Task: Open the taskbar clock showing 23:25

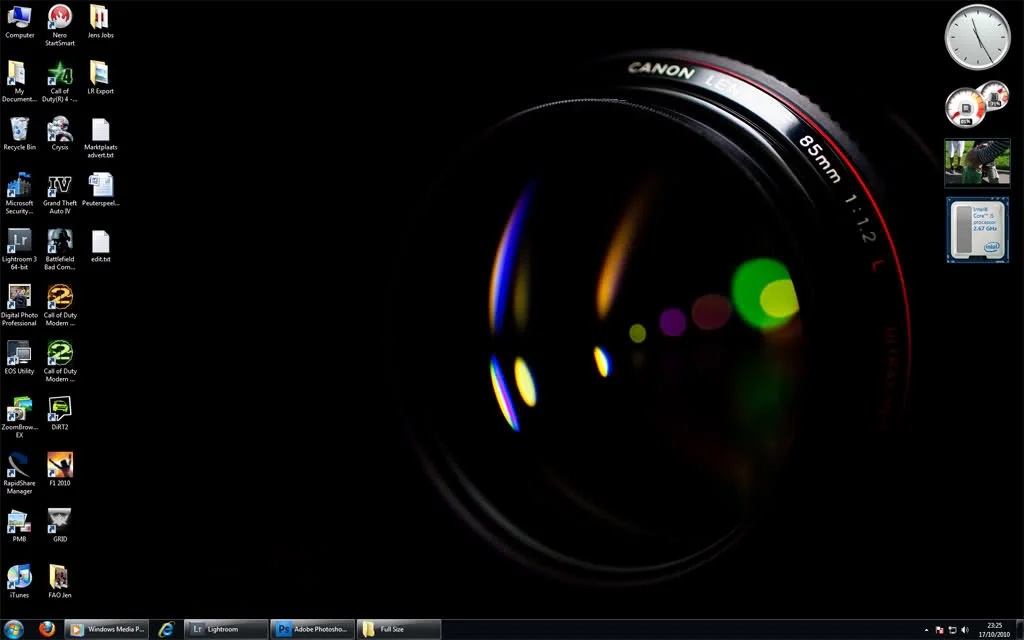Action: [995, 630]
